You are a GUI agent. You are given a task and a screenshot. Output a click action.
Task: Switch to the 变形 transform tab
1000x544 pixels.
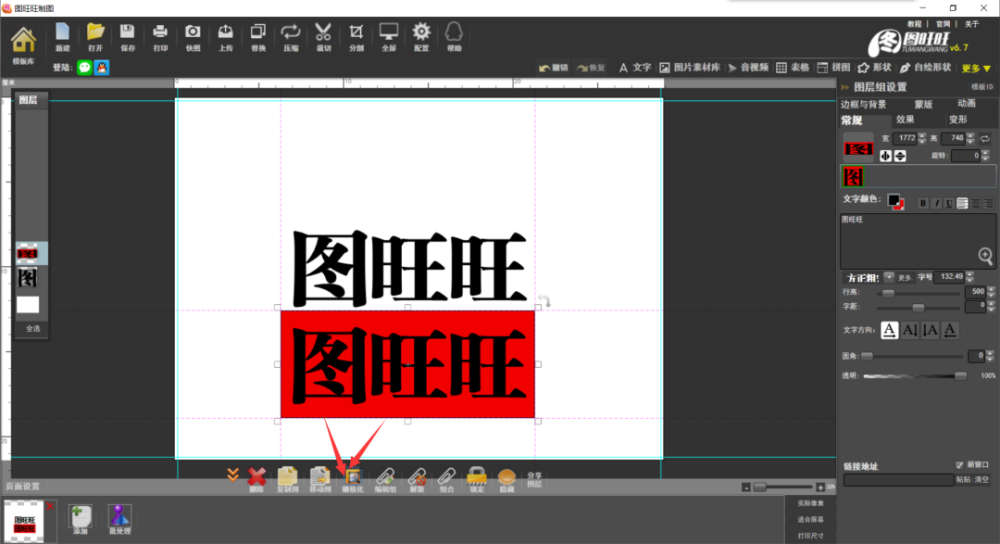coord(958,119)
